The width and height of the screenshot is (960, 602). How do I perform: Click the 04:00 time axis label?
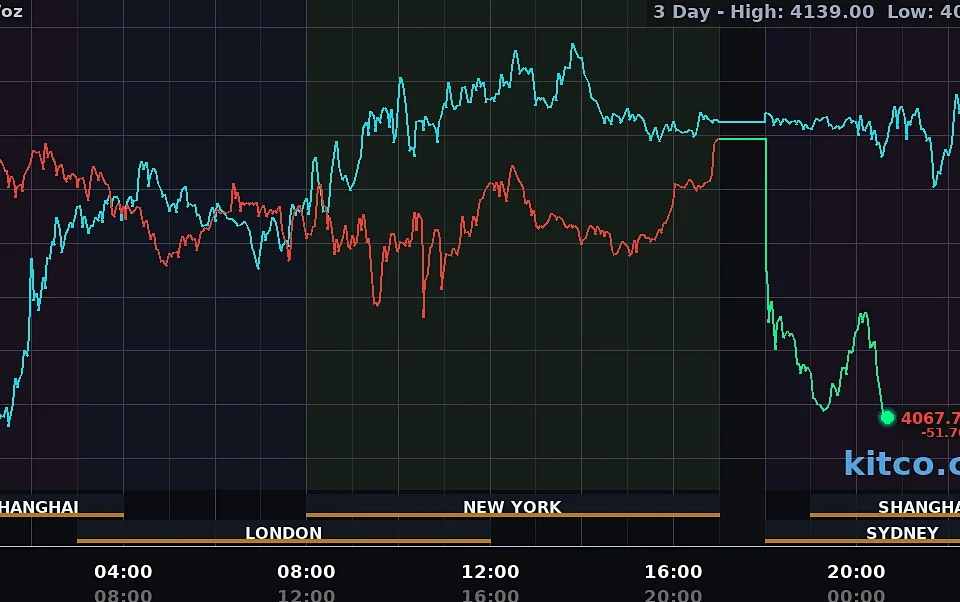pos(123,572)
